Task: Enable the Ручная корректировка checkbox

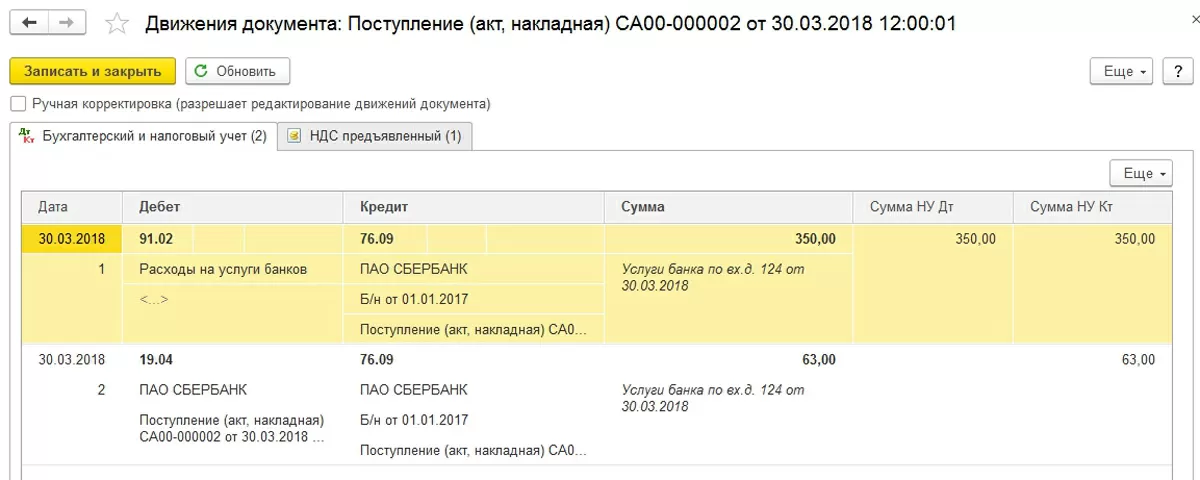Action: coord(18,104)
